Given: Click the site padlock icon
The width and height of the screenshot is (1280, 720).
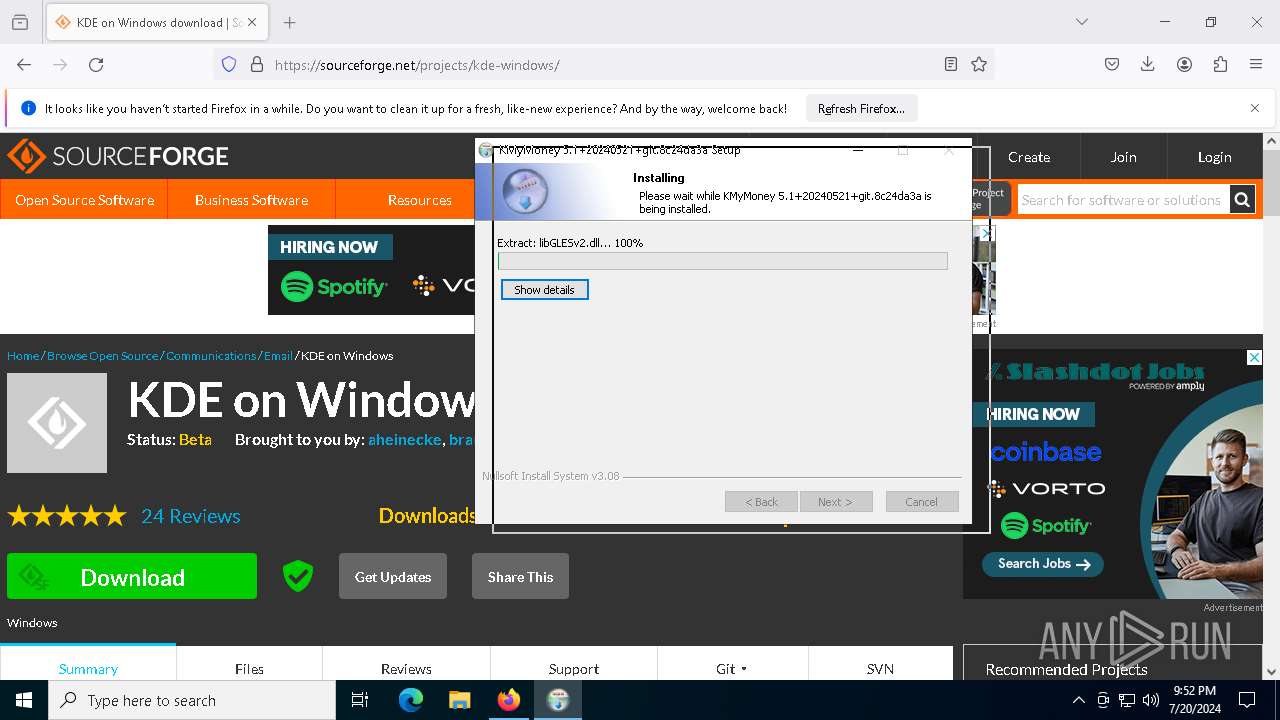Looking at the screenshot, I should point(256,64).
